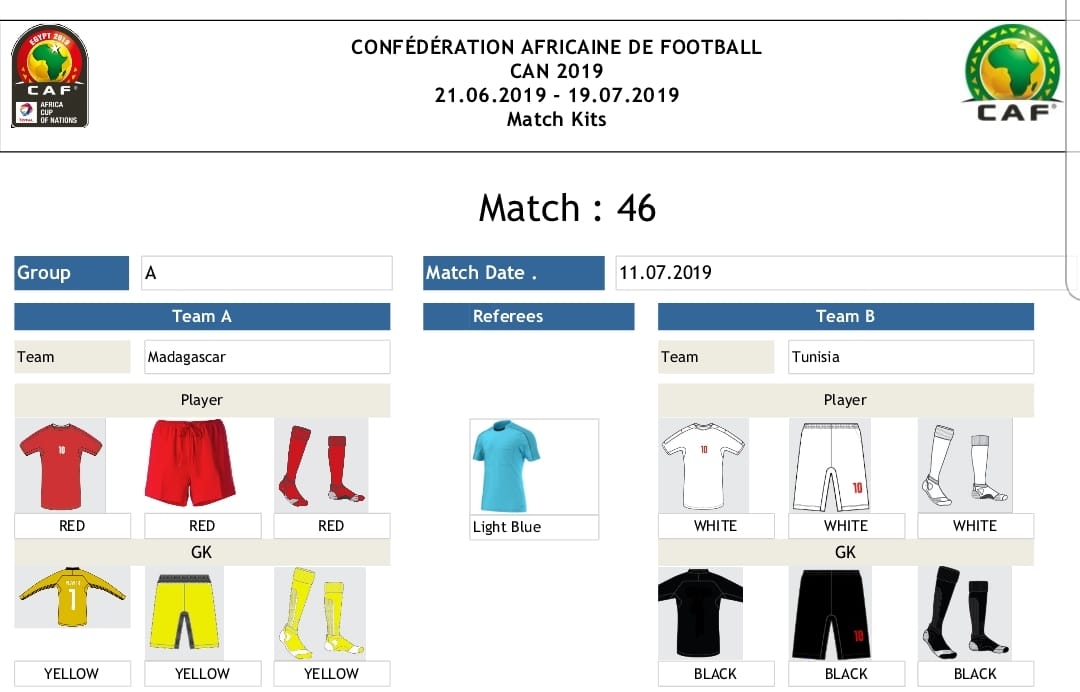Click the Tunisia white shorts image
1080x692 pixels.
pyautogui.click(x=830, y=465)
